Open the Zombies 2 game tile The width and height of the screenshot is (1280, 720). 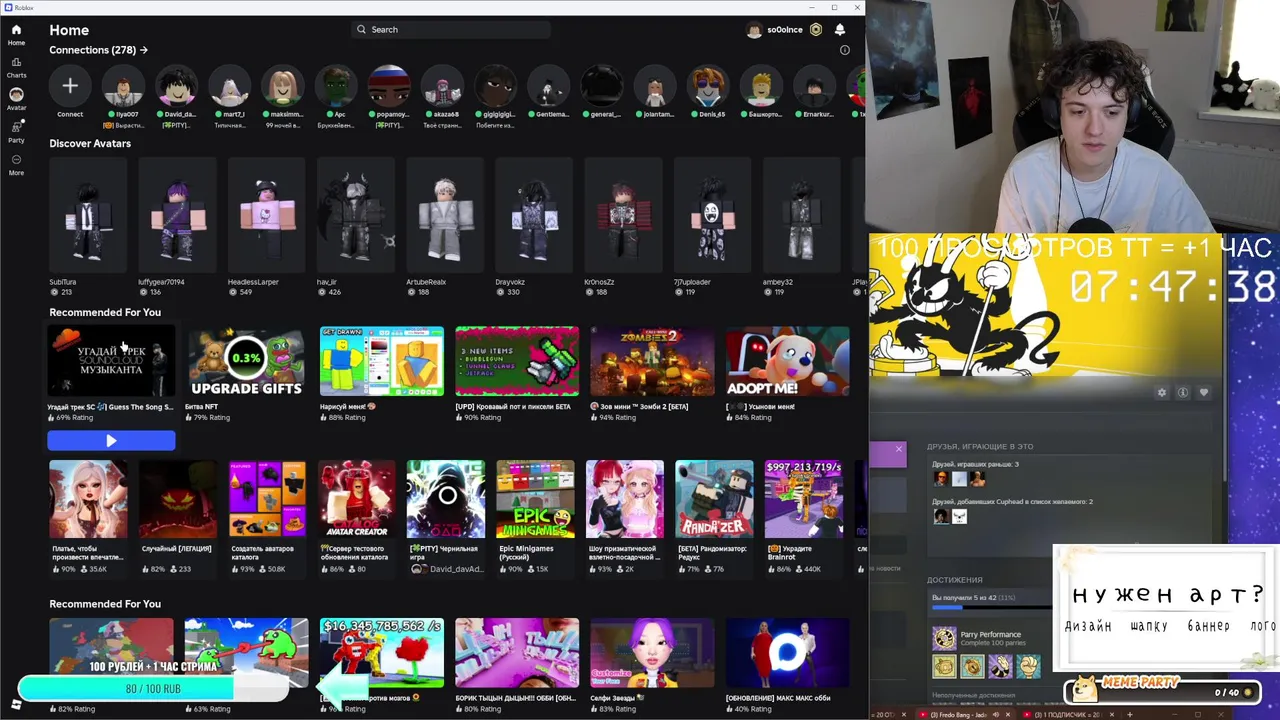pos(652,361)
